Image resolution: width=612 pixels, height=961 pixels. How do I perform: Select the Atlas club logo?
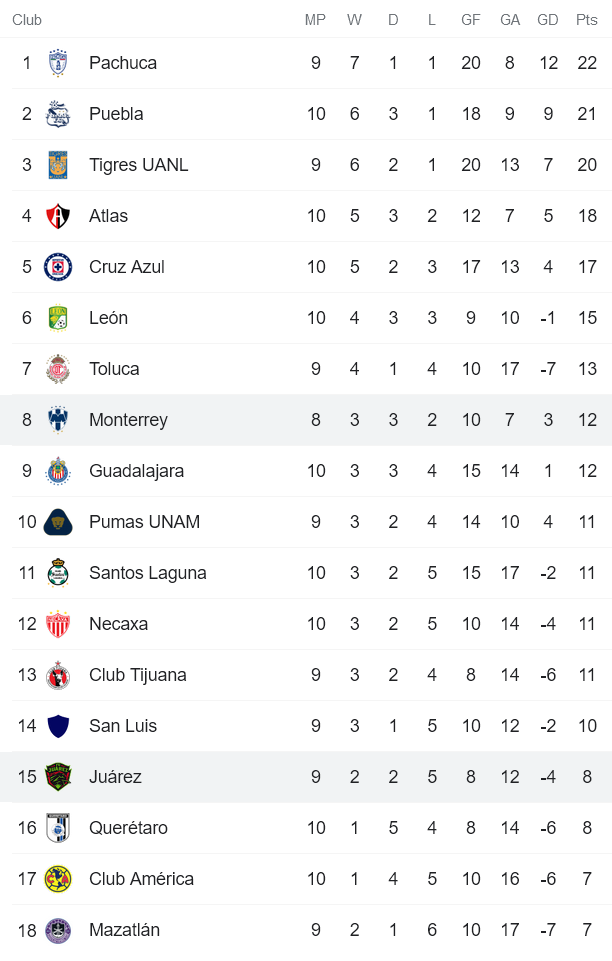coord(59,215)
